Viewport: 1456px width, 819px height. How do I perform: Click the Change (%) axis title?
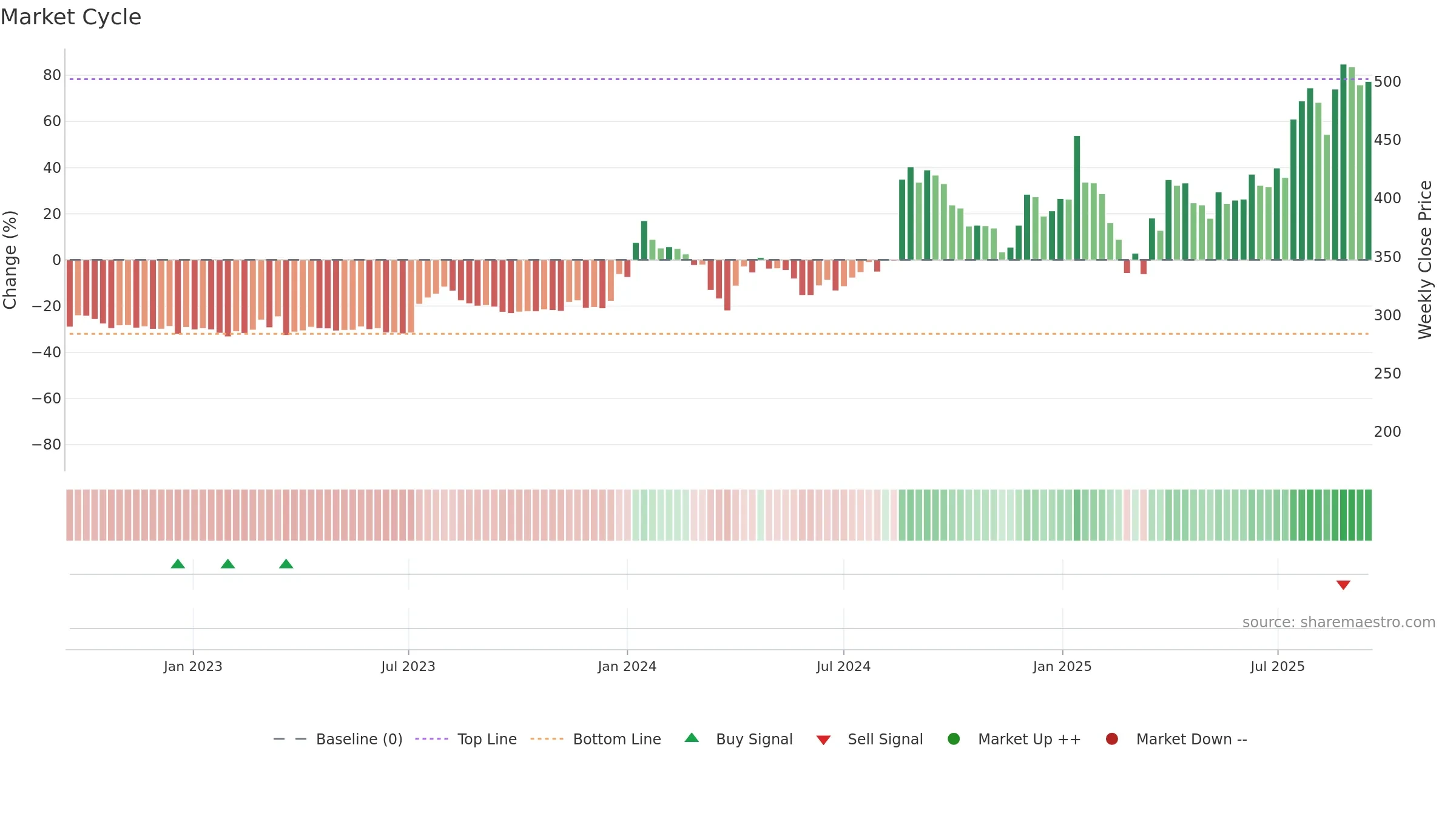tap(10, 260)
